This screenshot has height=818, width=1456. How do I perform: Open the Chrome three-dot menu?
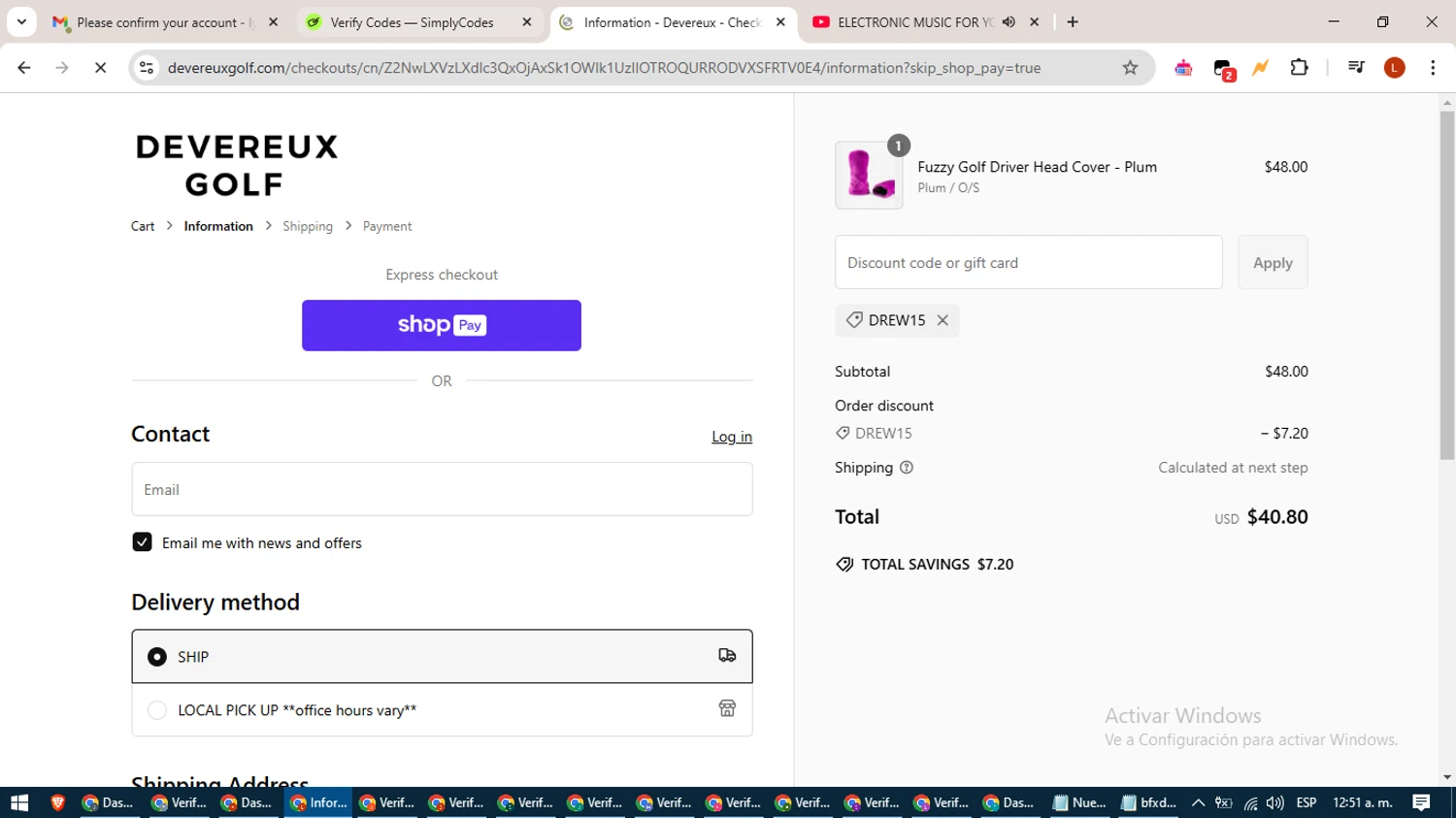click(1433, 68)
